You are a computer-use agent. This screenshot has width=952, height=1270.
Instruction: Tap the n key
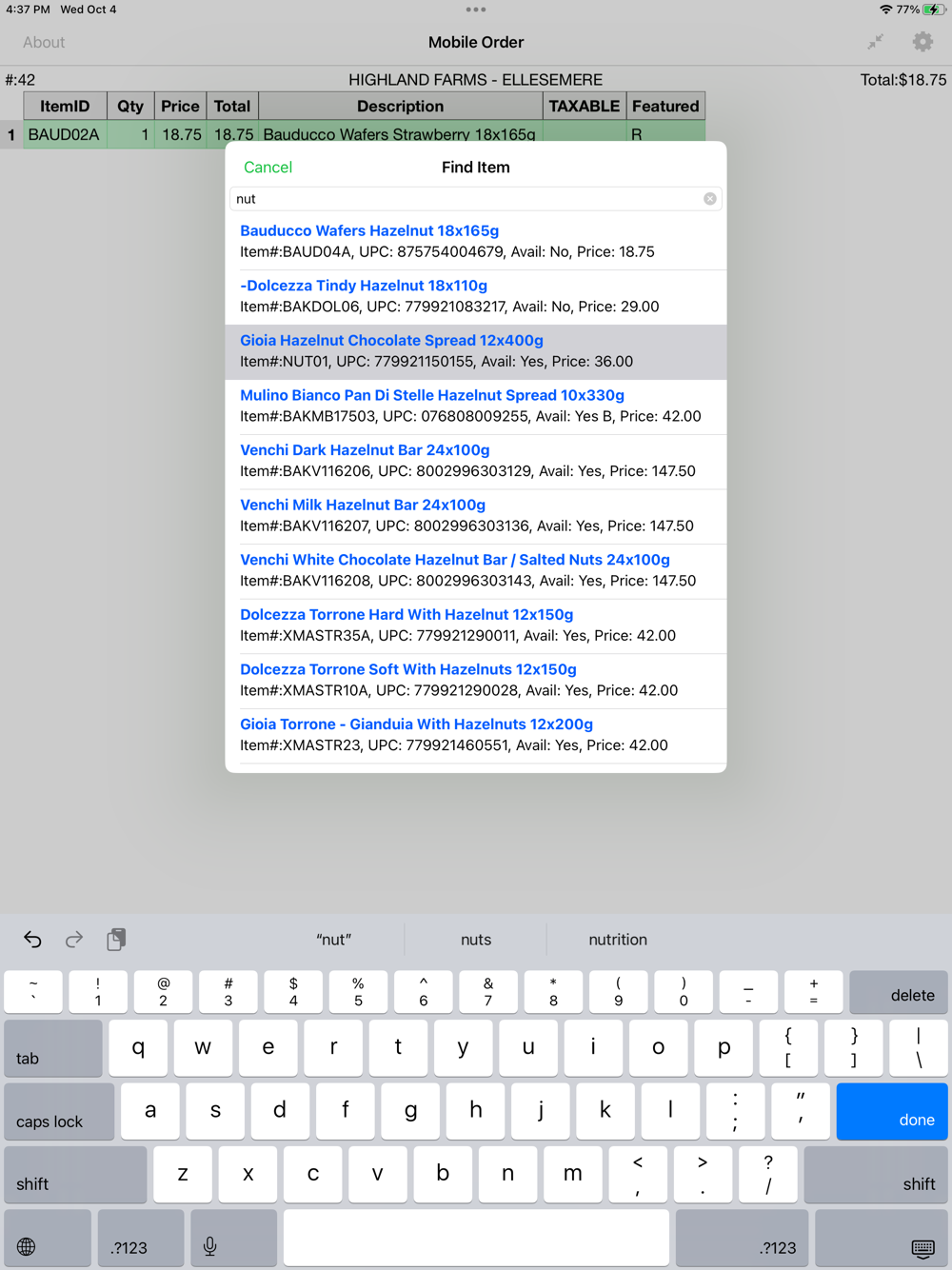(x=507, y=1175)
